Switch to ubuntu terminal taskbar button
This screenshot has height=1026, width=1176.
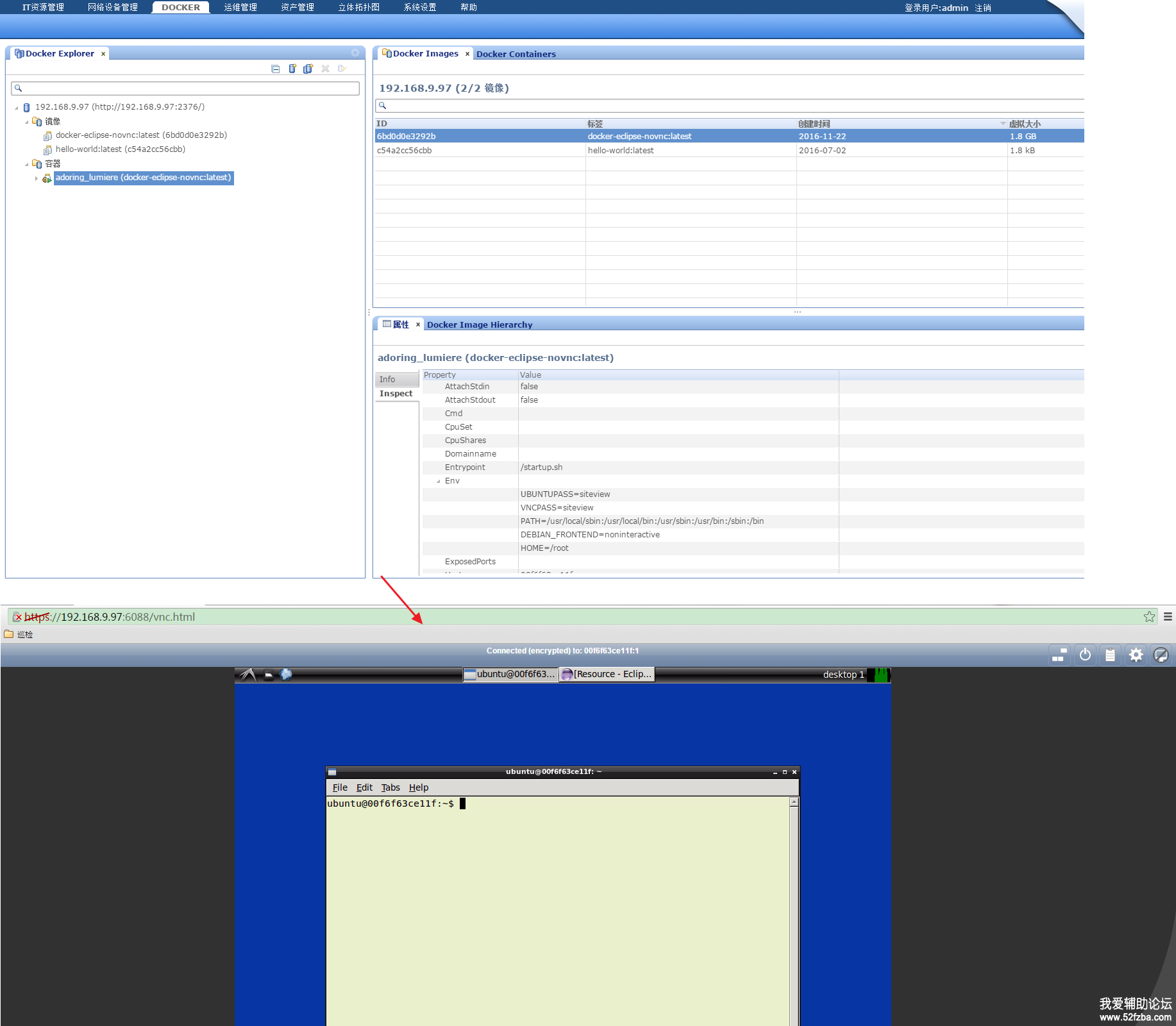[x=510, y=675]
